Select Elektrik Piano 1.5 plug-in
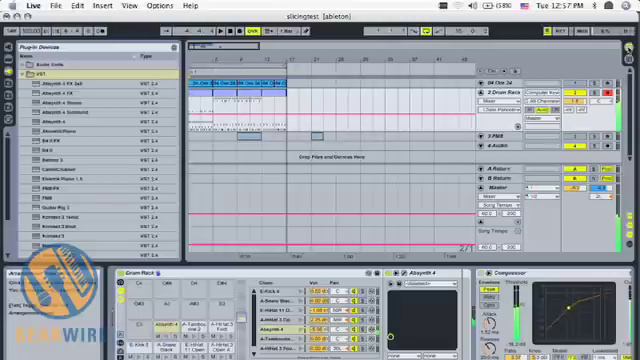Image resolution: width=640 pixels, height=360 pixels. 98,179
